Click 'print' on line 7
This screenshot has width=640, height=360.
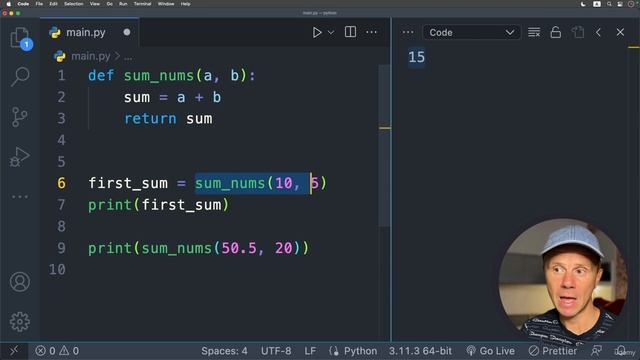(110, 205)
